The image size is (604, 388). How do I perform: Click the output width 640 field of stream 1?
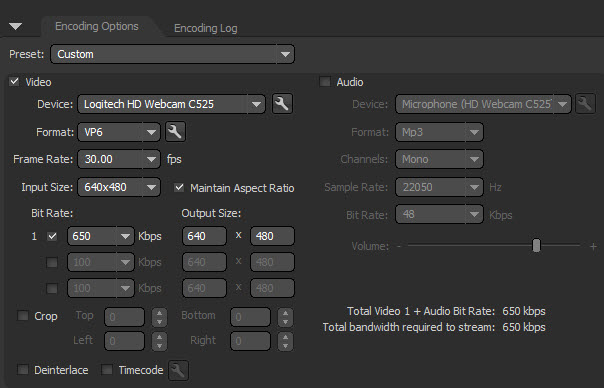(204, 236)
